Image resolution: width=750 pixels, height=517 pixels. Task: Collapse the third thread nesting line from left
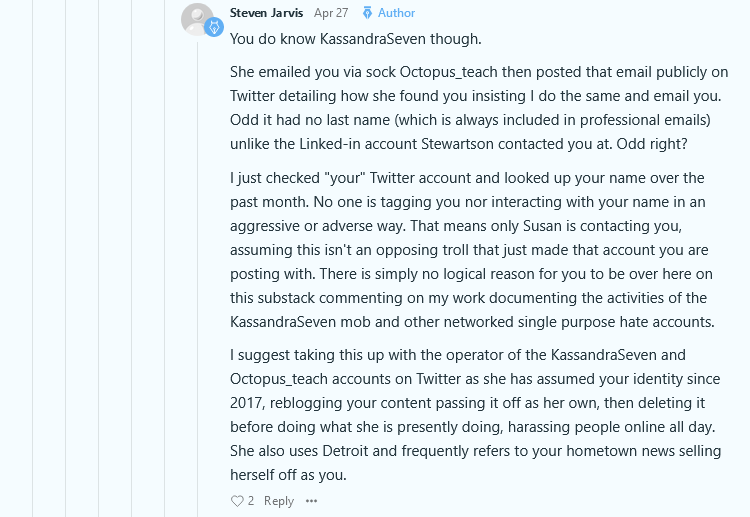coord(99,258)
